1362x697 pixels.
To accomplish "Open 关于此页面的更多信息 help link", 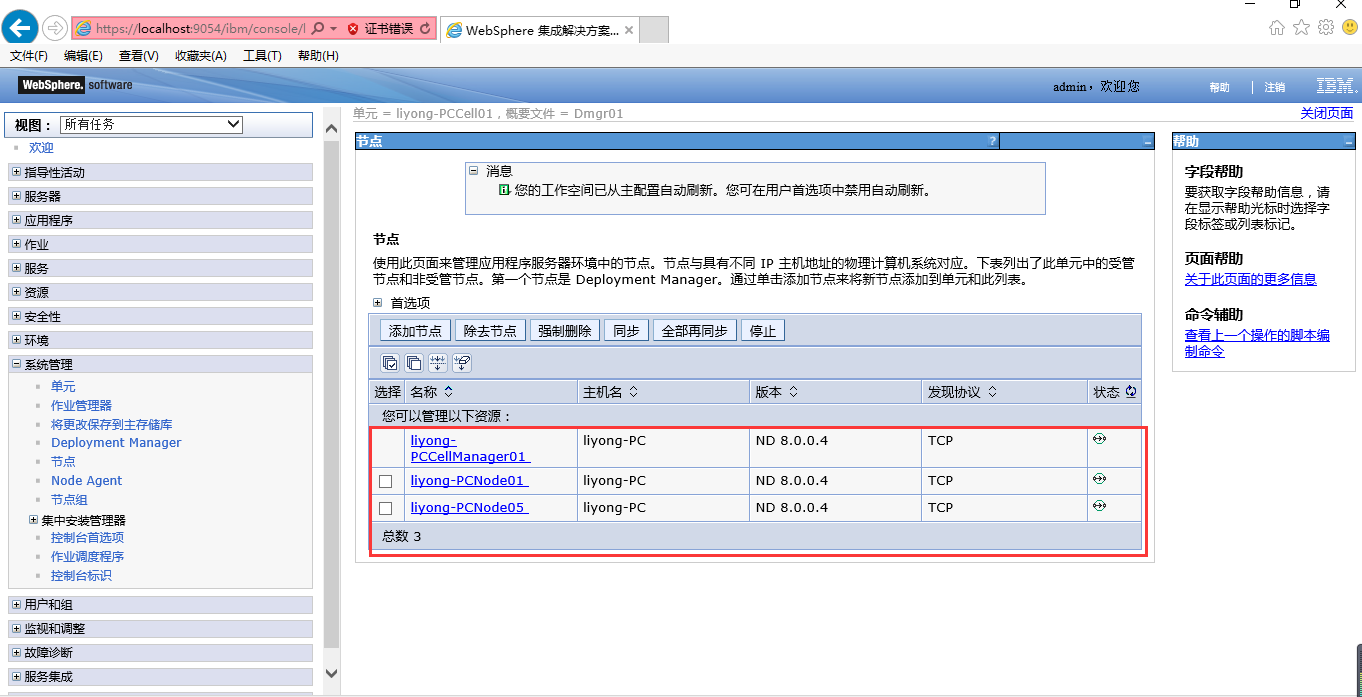I will [x=1250, y=279].
